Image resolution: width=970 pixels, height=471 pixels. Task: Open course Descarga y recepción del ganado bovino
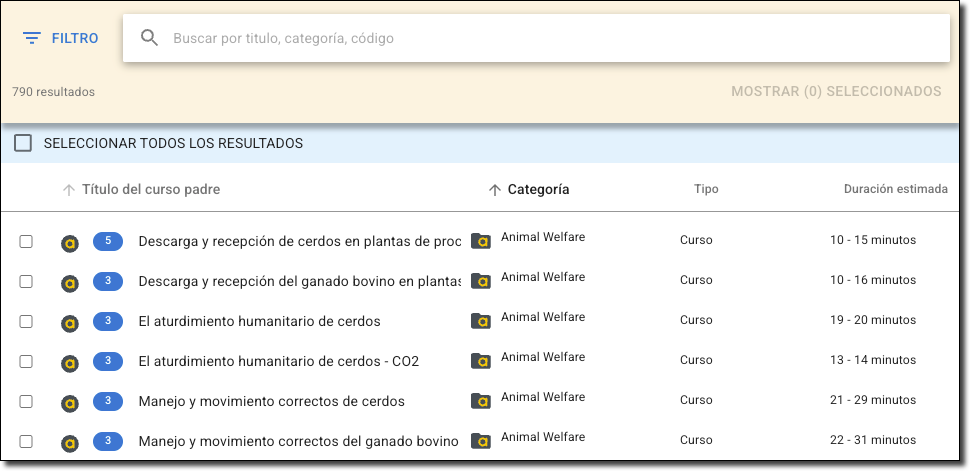tap(299, 281)
